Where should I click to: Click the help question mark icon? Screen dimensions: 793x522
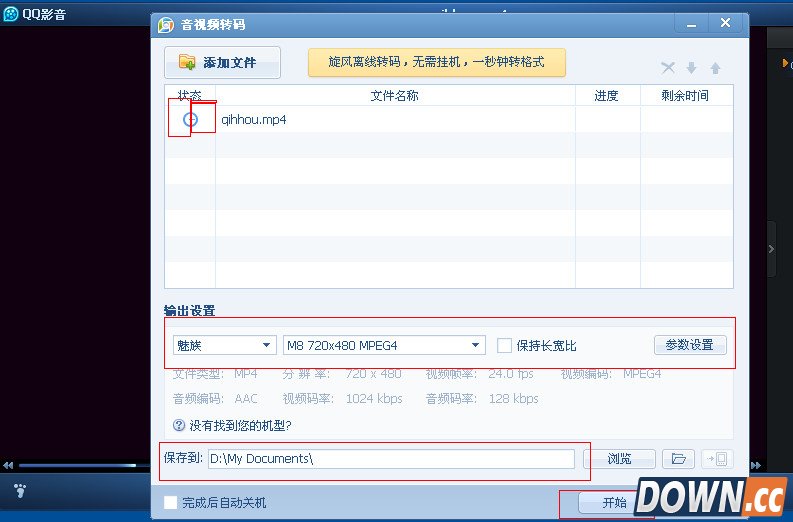179,425
